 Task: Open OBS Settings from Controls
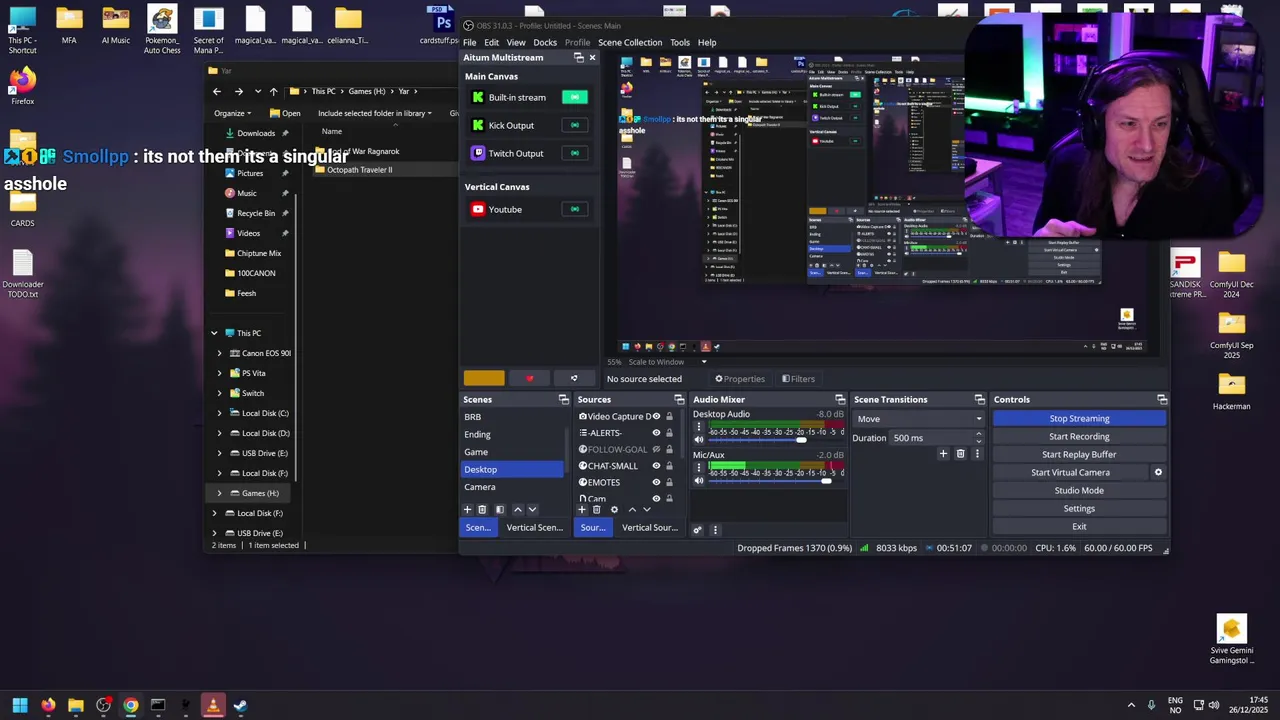[1079, 508]
